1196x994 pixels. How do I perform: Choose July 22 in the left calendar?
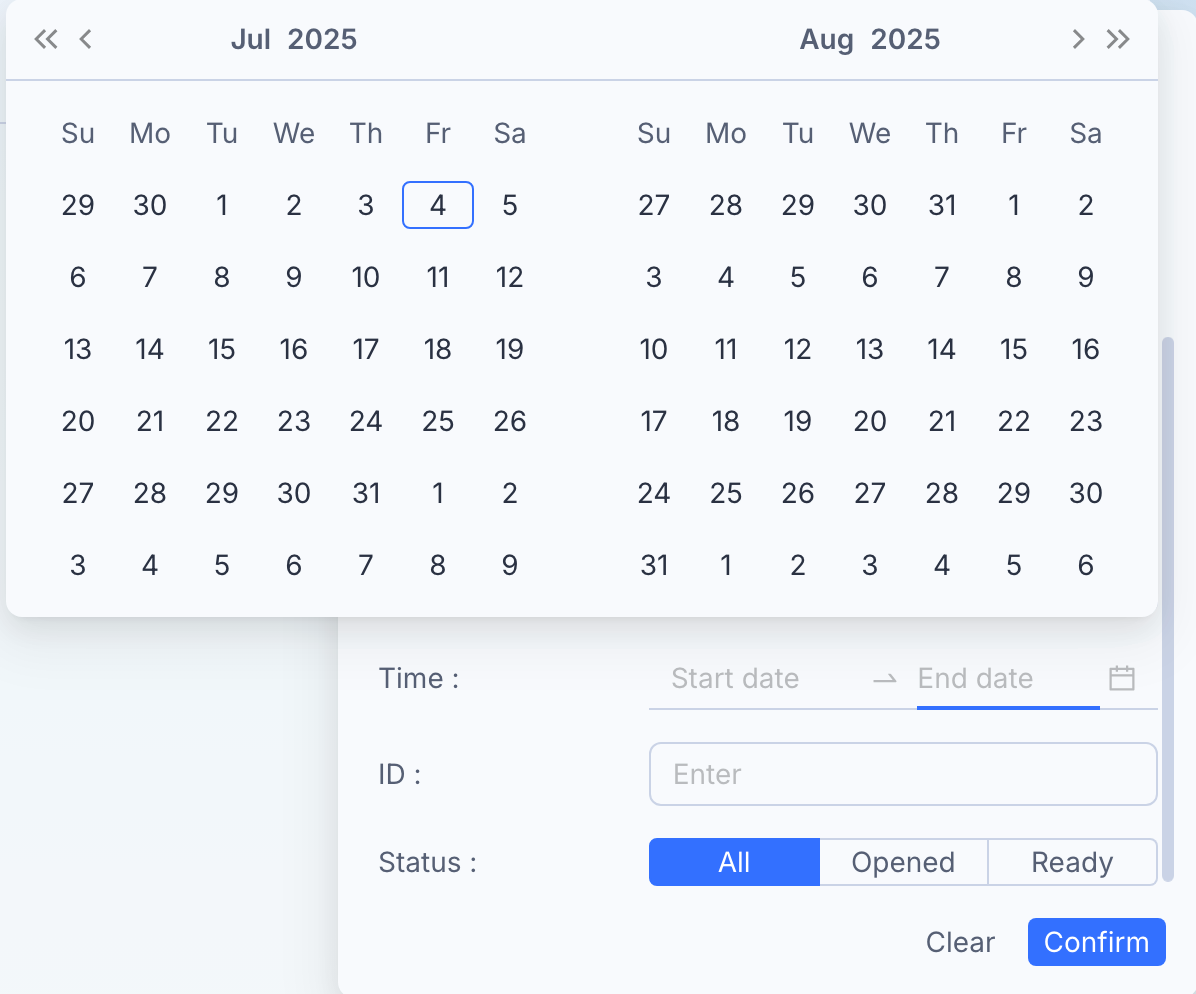point(222,421)
